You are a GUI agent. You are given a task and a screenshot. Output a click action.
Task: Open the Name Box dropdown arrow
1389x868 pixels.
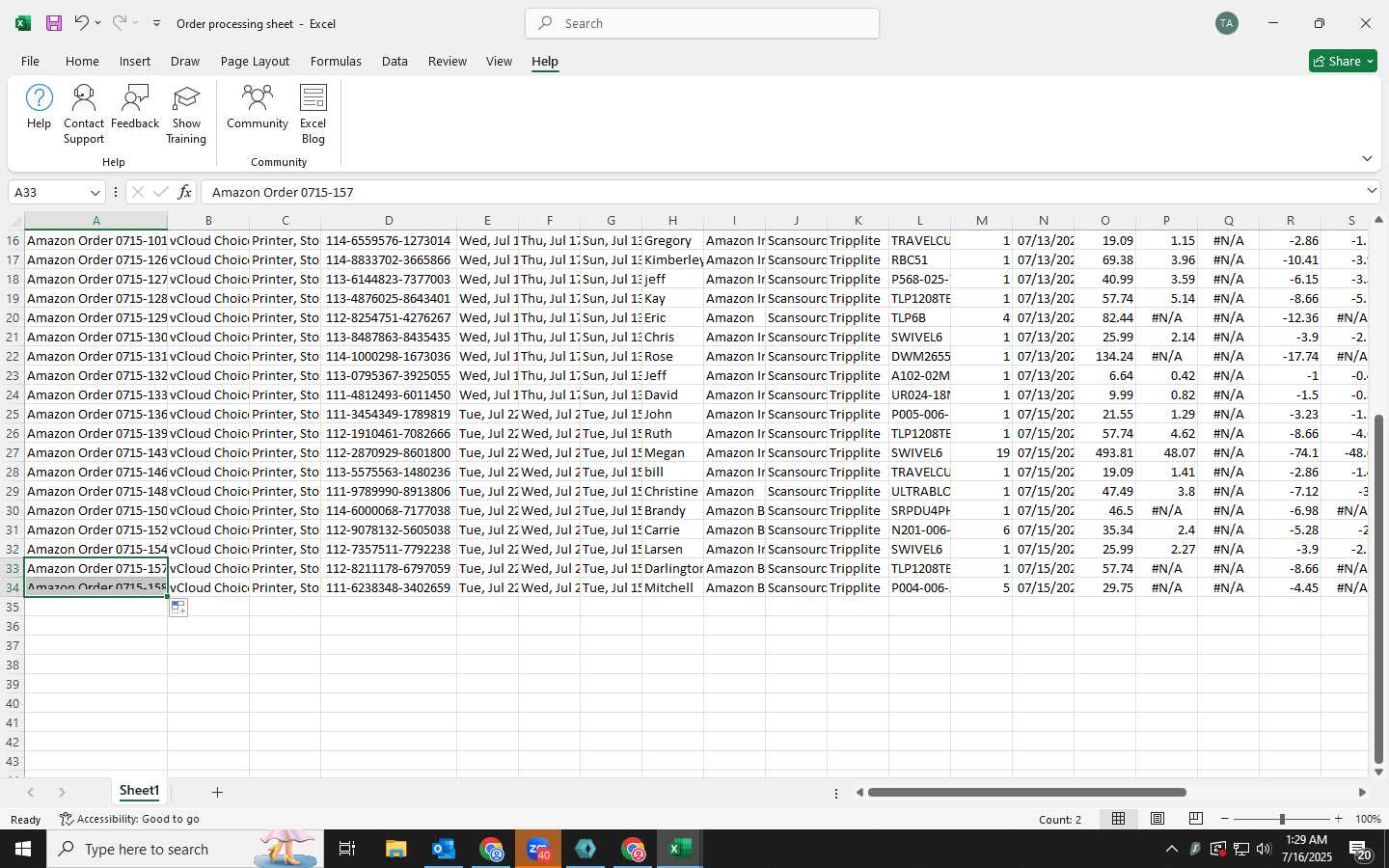click(x=95, y=192)
